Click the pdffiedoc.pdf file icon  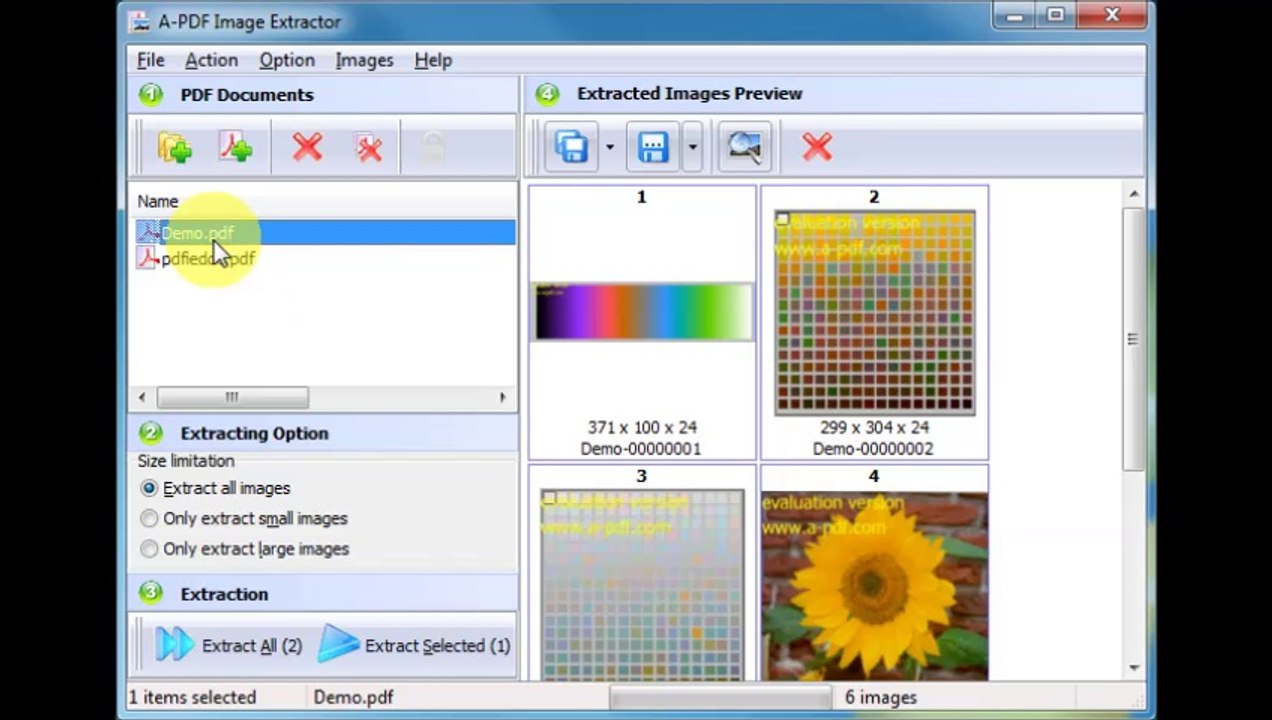click(x=148, y=258)
